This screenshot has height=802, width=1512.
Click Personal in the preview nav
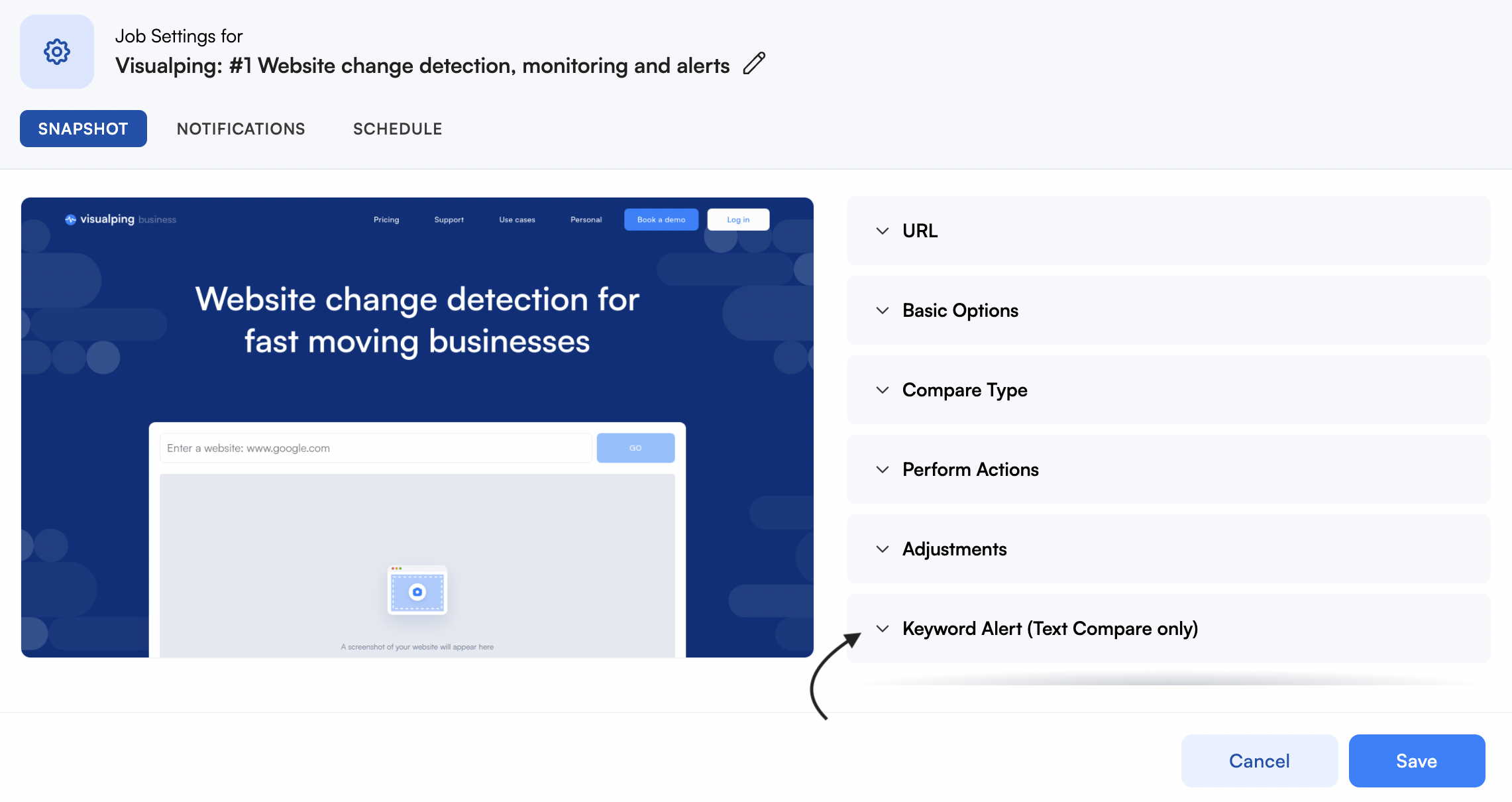click(x=586, y=219)
